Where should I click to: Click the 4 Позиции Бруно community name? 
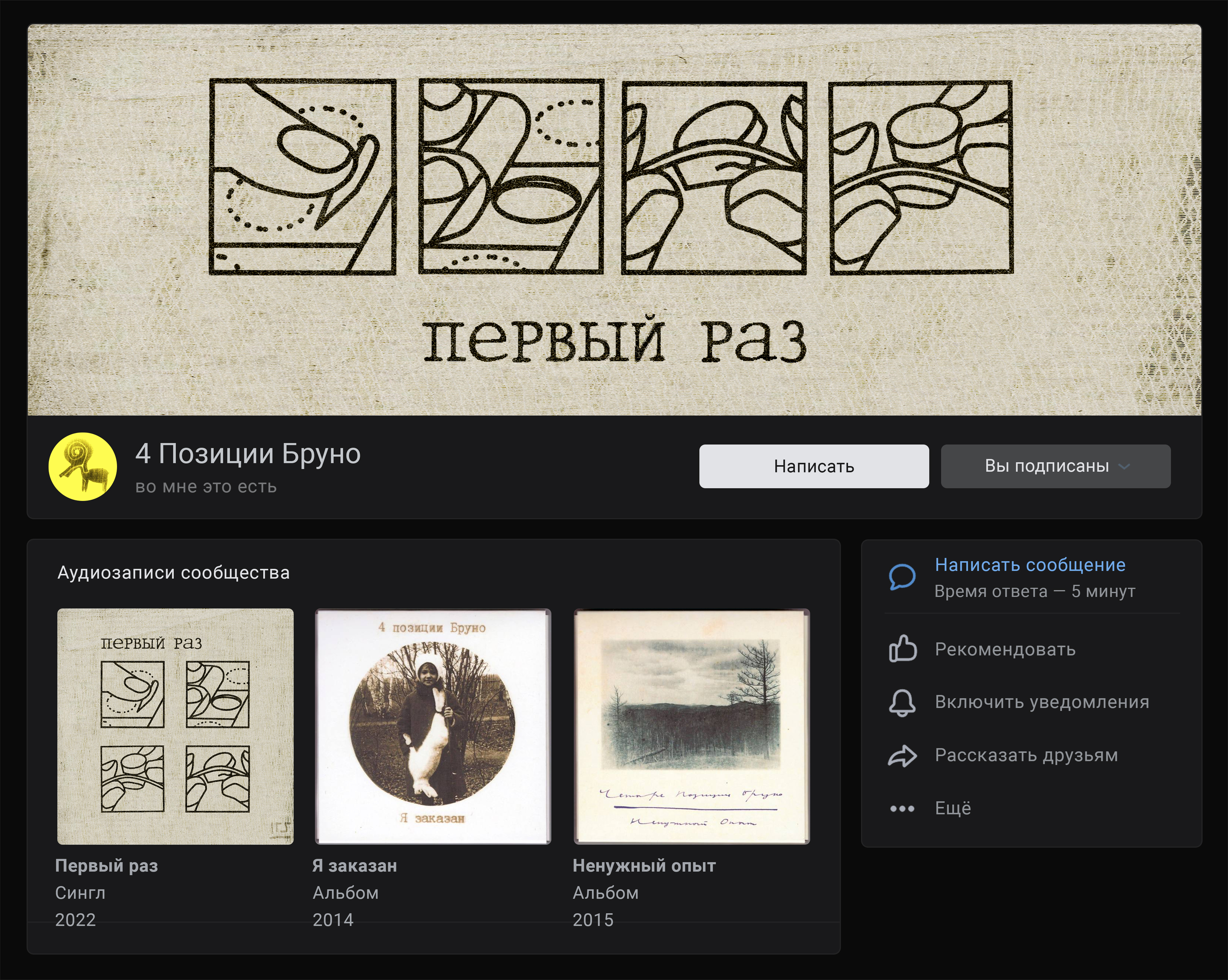click(248, 454)
